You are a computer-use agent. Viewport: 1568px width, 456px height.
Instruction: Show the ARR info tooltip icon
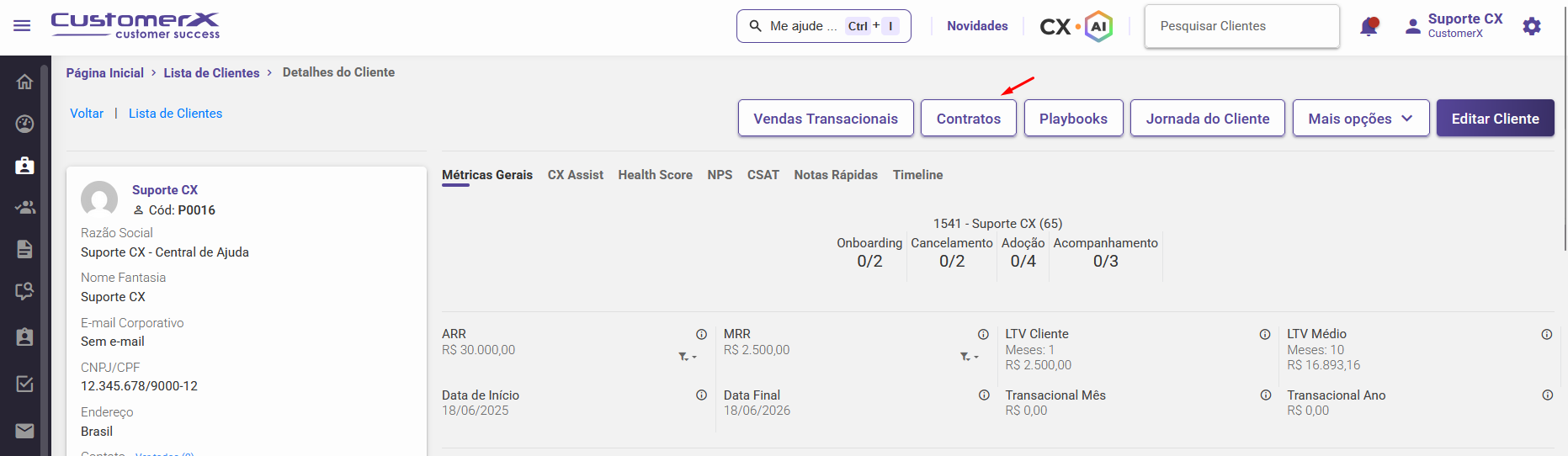(701, 334)
